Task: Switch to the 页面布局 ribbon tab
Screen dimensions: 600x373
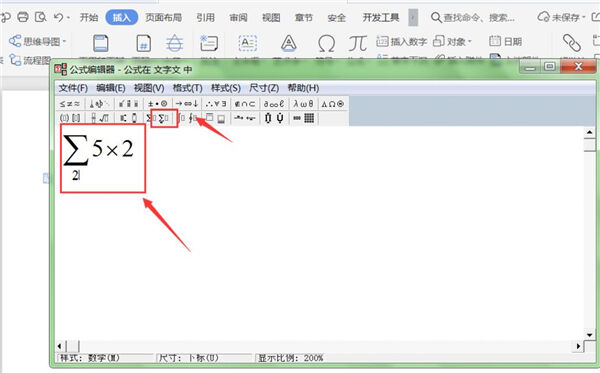Action: [164, 18]
